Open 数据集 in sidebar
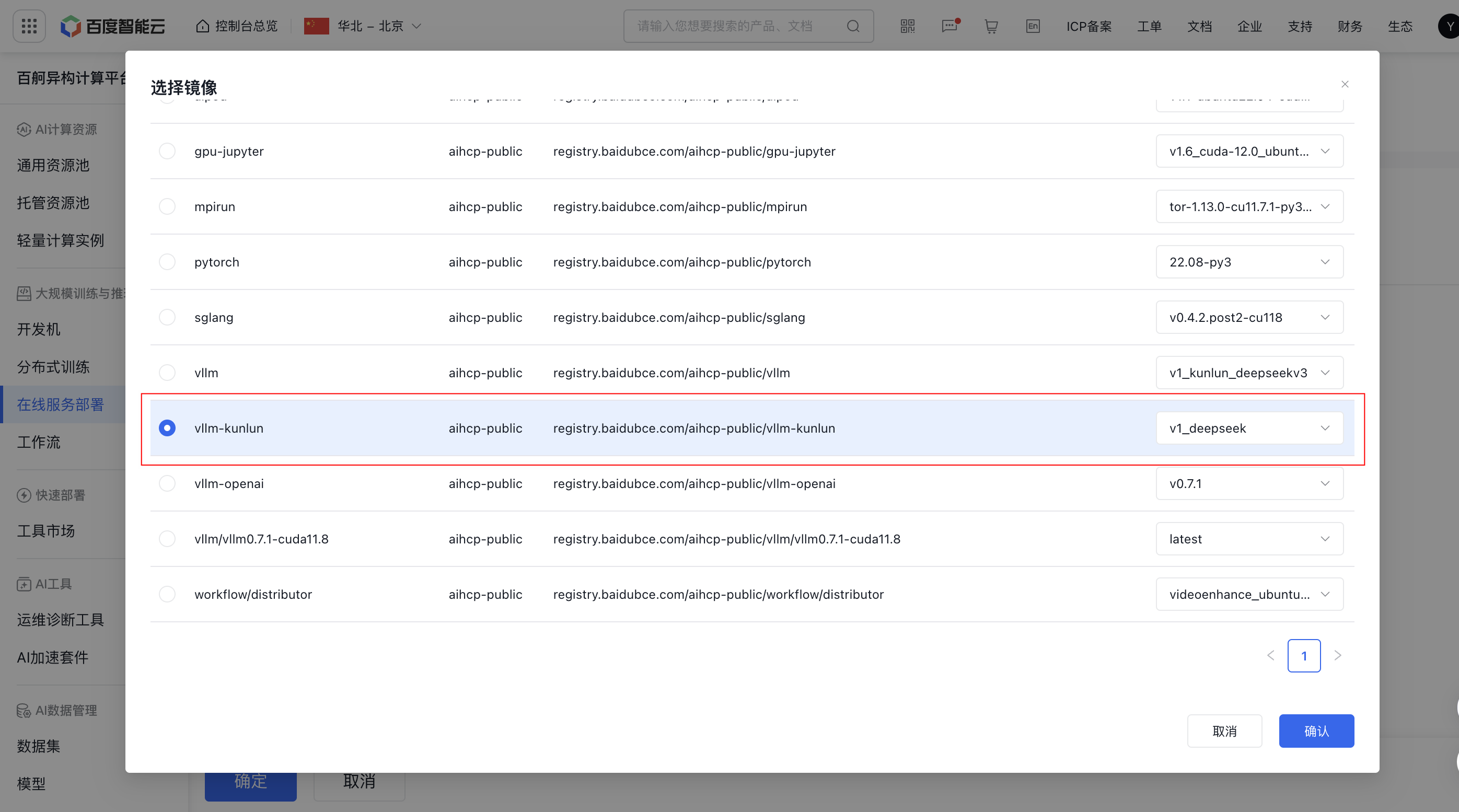Screen dimensions: 1459x812 click(39, 746)
